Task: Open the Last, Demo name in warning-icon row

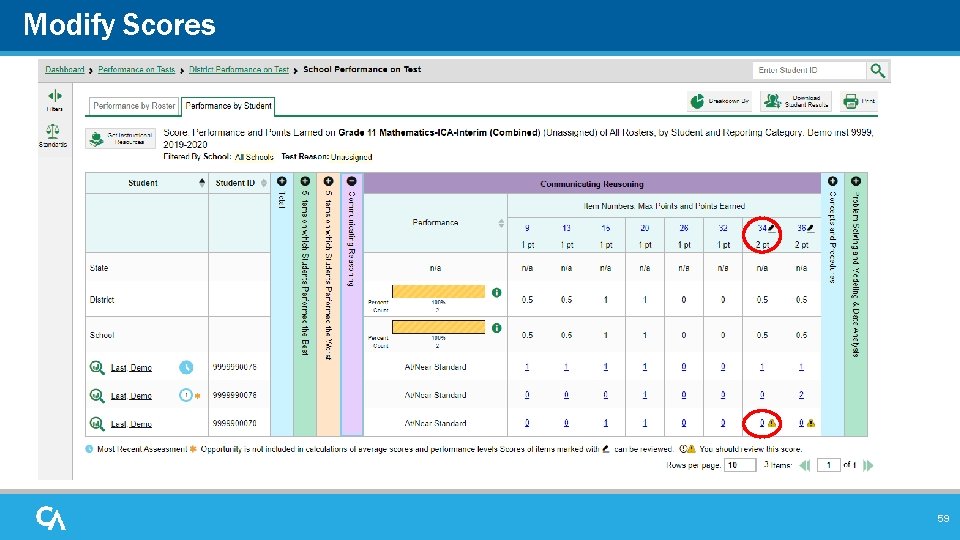Action: (x=131, y=424)
